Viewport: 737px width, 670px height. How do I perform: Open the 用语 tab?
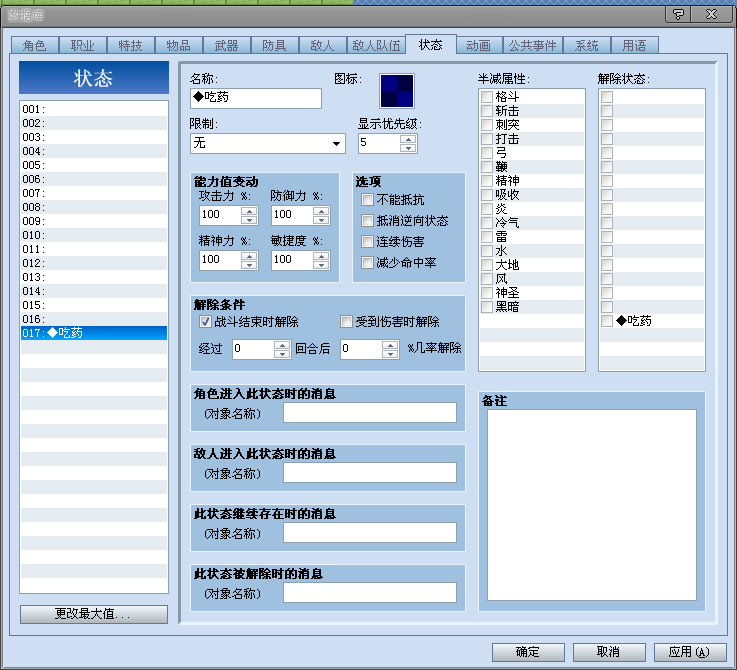click(x=635, y=45)
